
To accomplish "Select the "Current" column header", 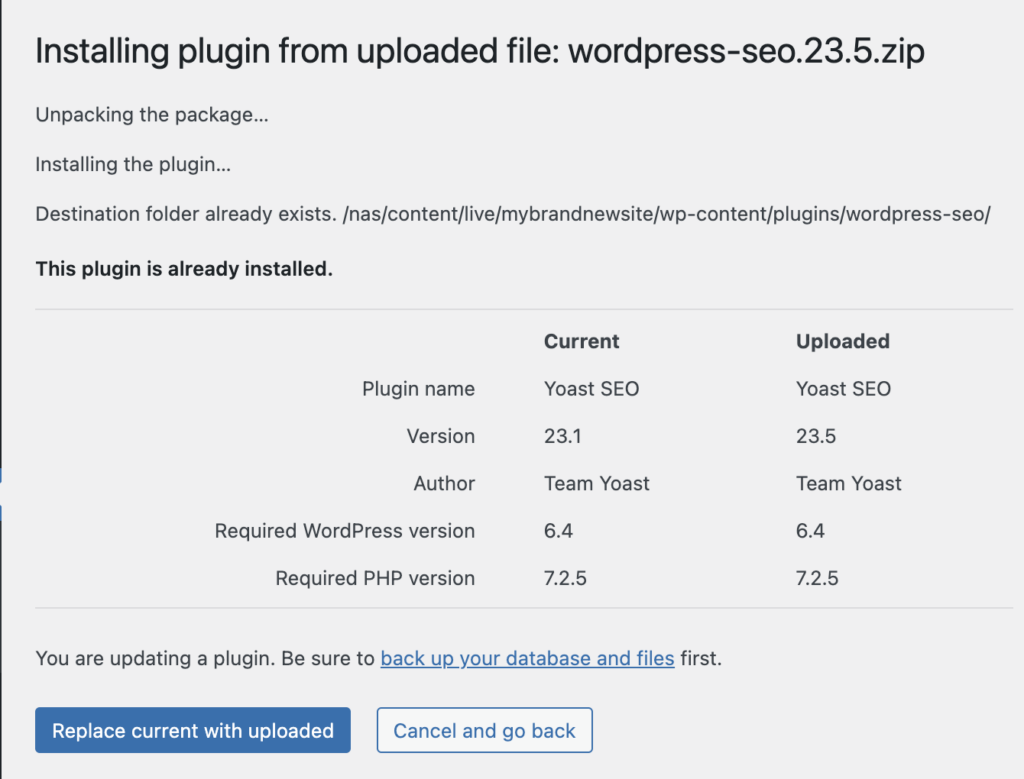I will [581, 341].
